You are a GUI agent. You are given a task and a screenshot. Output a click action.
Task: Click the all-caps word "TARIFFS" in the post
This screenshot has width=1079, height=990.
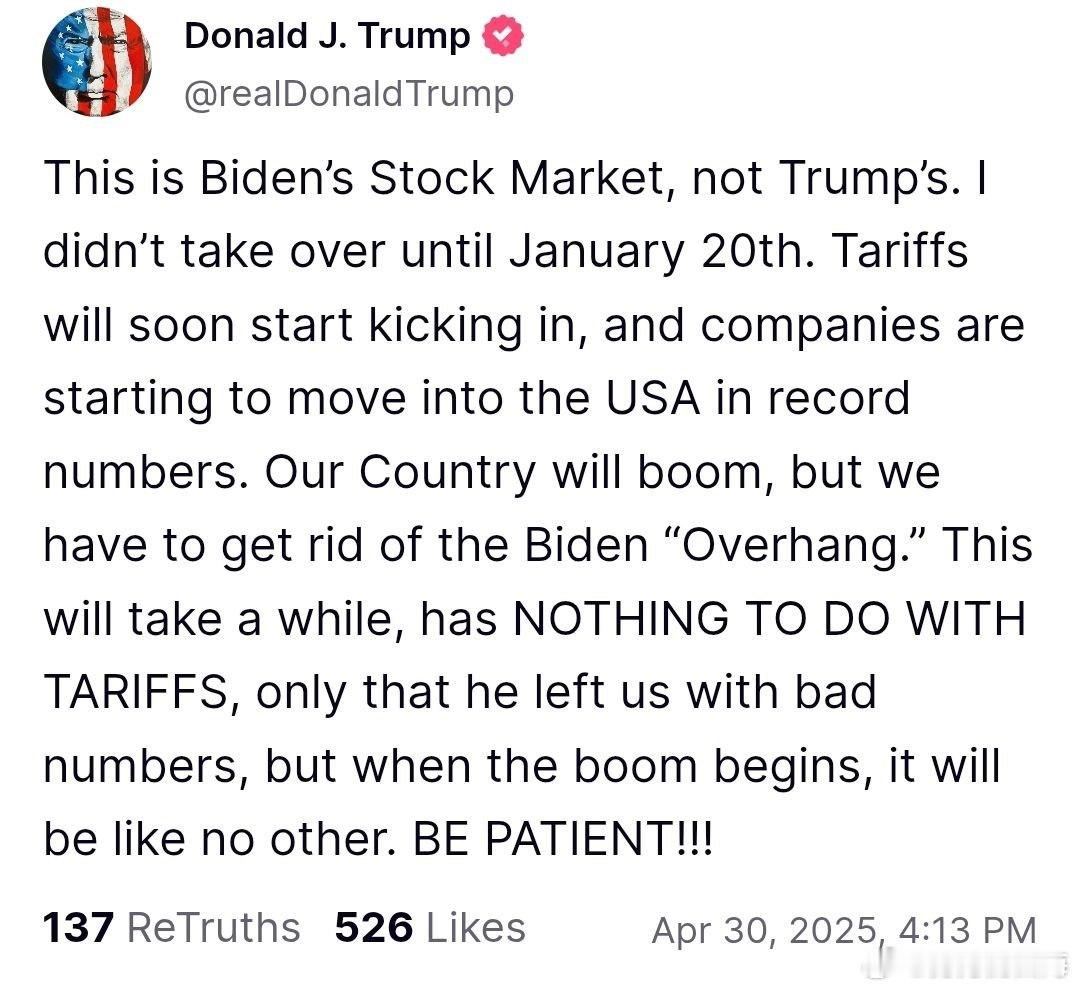(136, 691)
